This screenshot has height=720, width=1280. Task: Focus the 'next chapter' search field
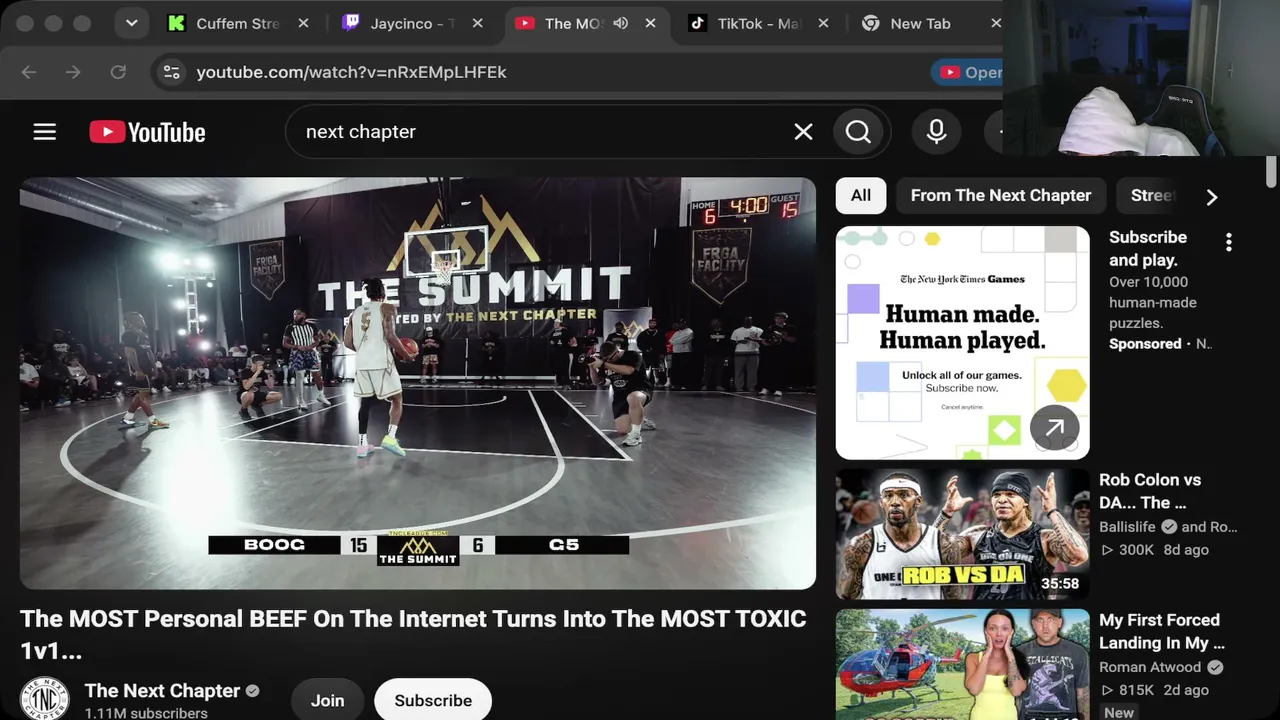pyautogui.click(x=540, y=132)
